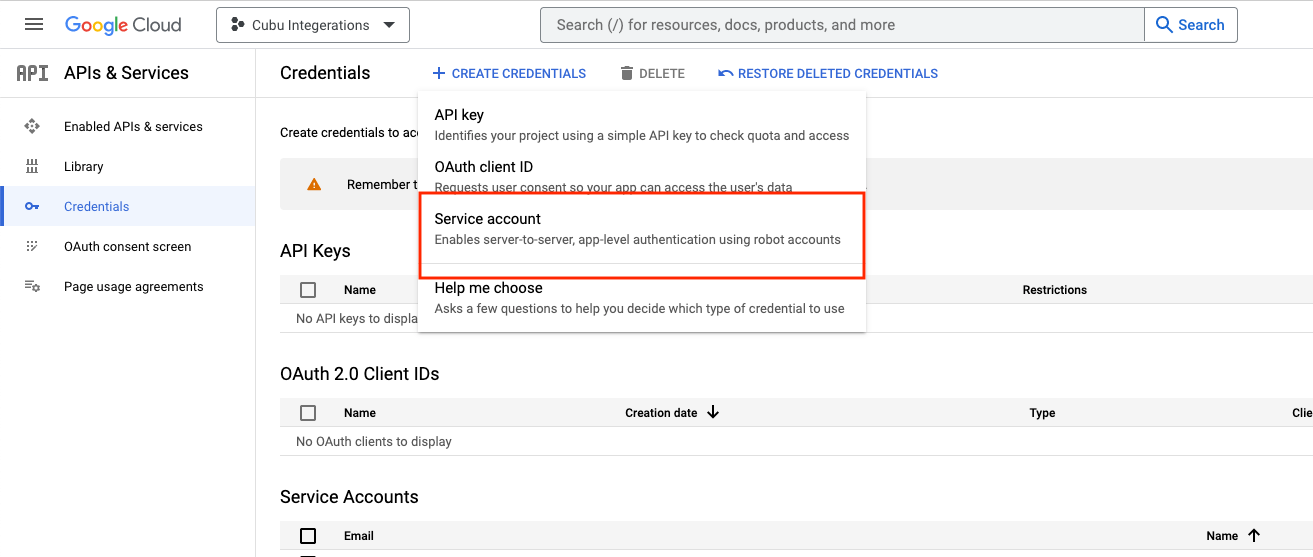
Task: Click the trash icon next to Delete
Action: [627, 73]
